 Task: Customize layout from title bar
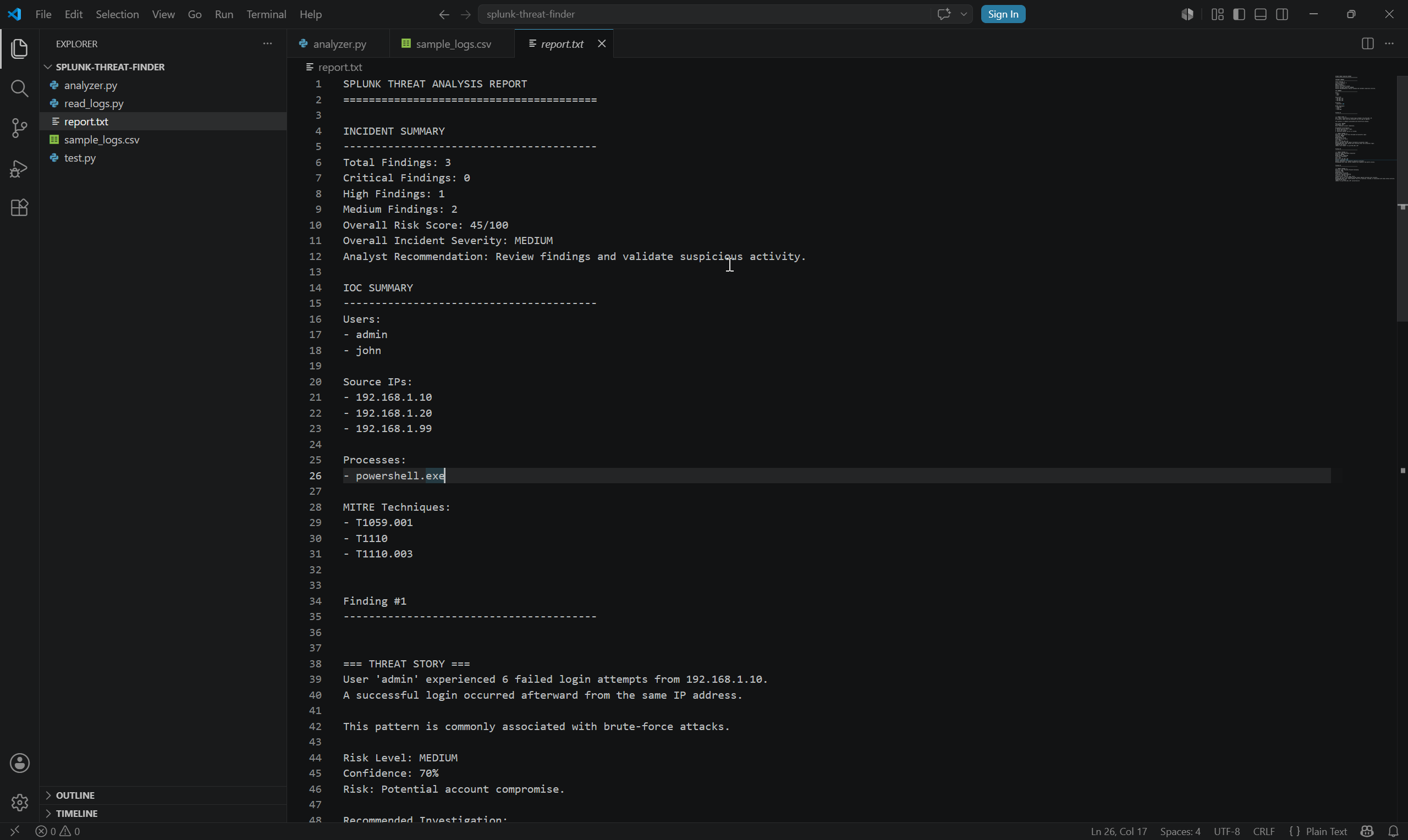(x=1217, y=14)
